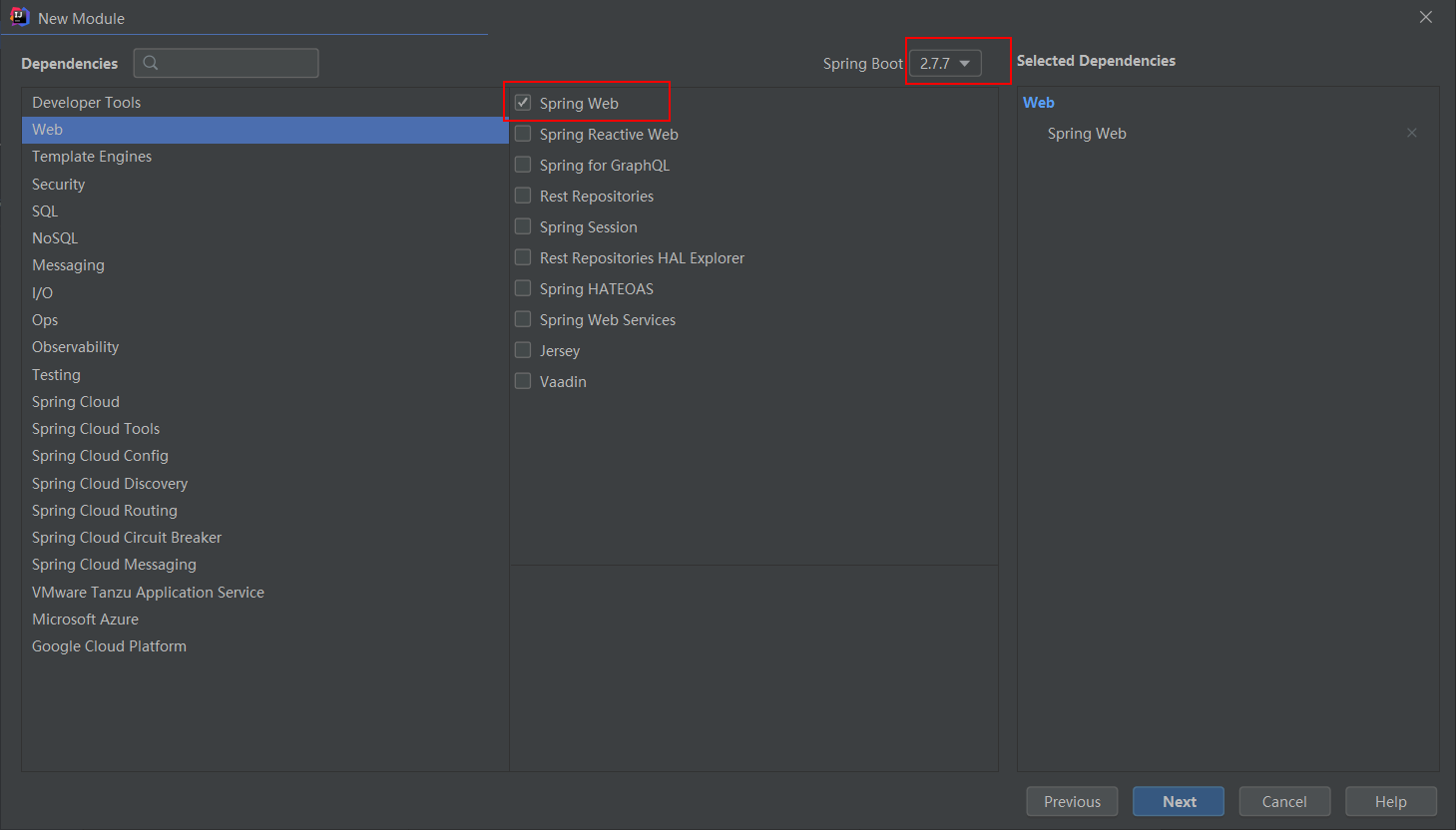Open the I/O category
1456x830 pixels.
(x=265, y=293)
